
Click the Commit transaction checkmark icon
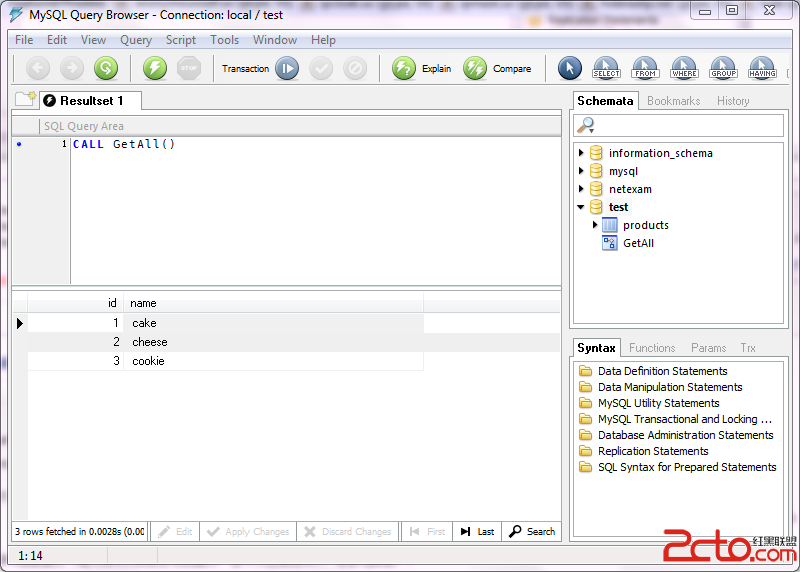point(321,68)
